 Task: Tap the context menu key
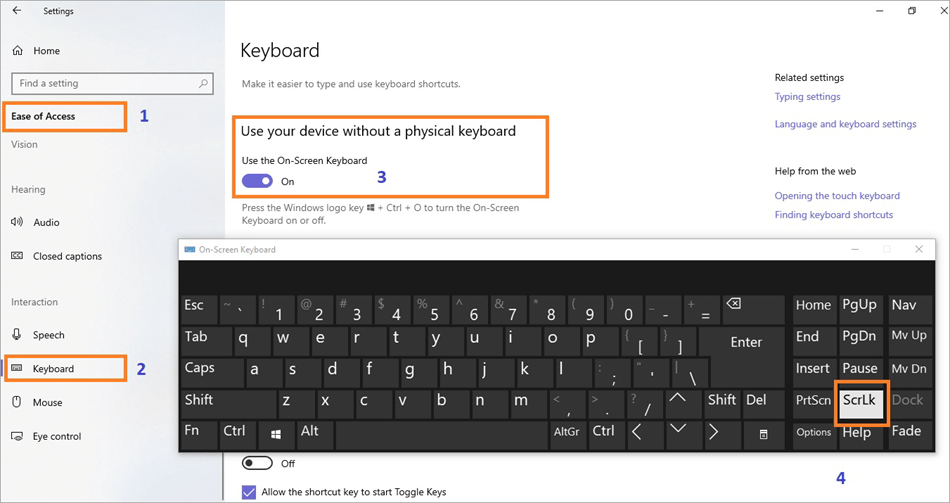point(763,434)
